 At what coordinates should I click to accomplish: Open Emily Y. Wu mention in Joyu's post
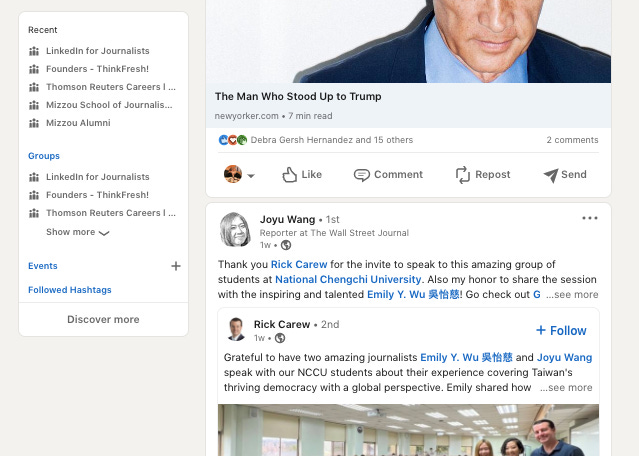point(413,295)
